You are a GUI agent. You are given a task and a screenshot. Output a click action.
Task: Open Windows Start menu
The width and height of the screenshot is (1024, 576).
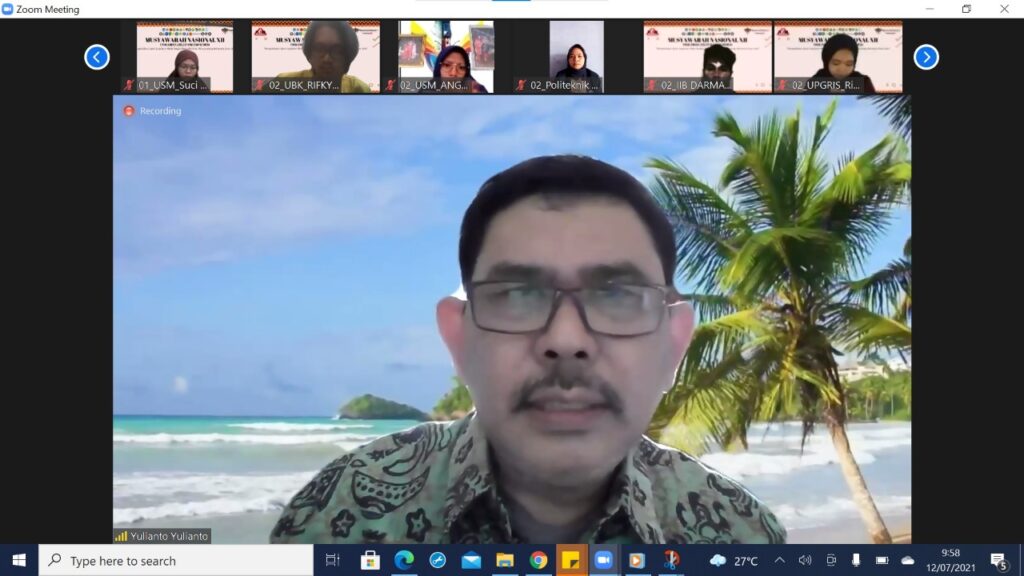pos(19,560)
